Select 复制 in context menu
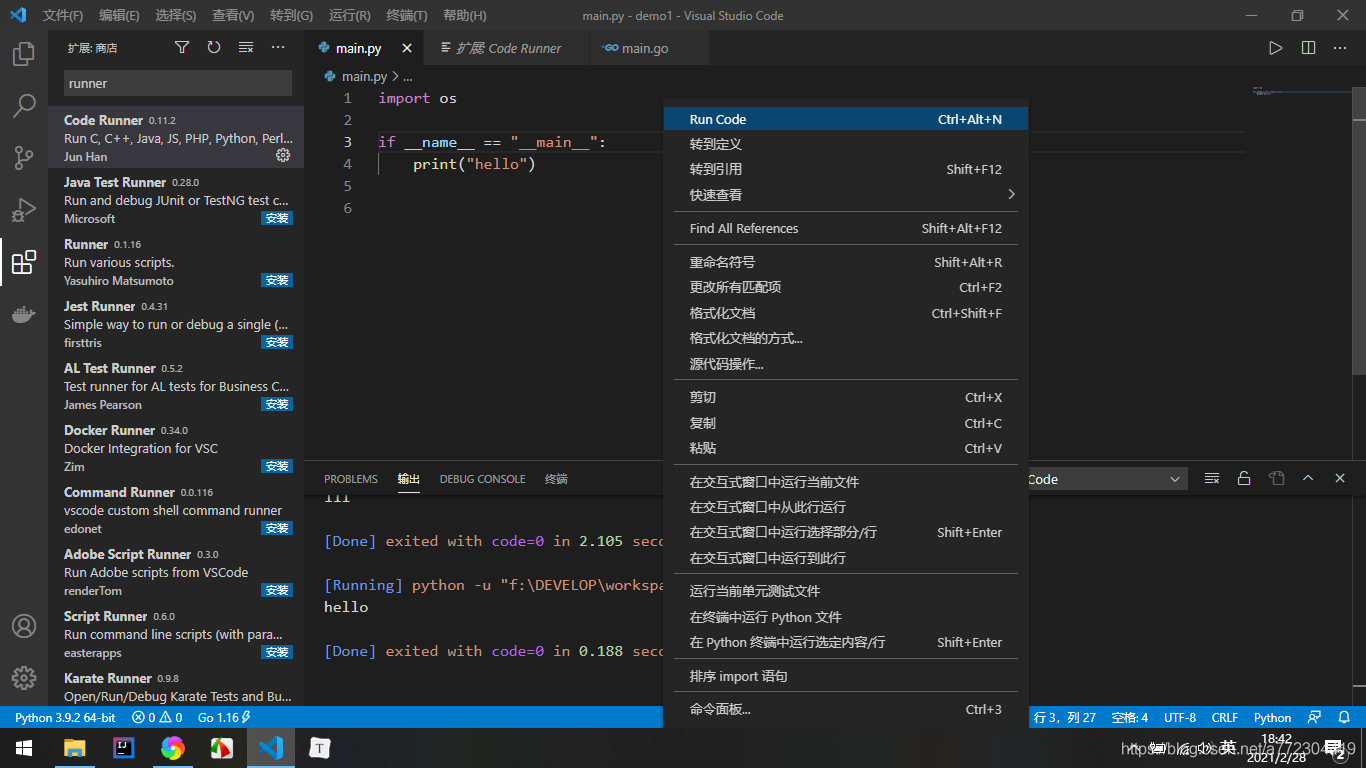This screenshot has width=1366, height=768. [x=845, y=423]
